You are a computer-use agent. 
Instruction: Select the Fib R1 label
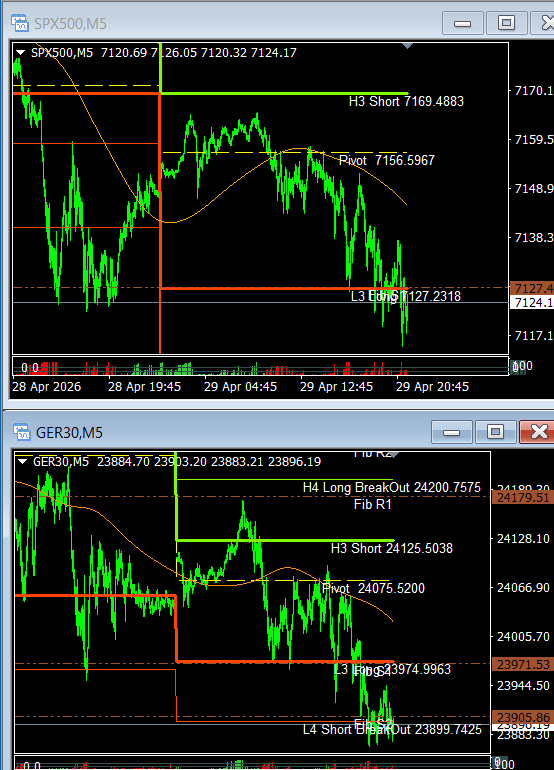tap(373, 504)
